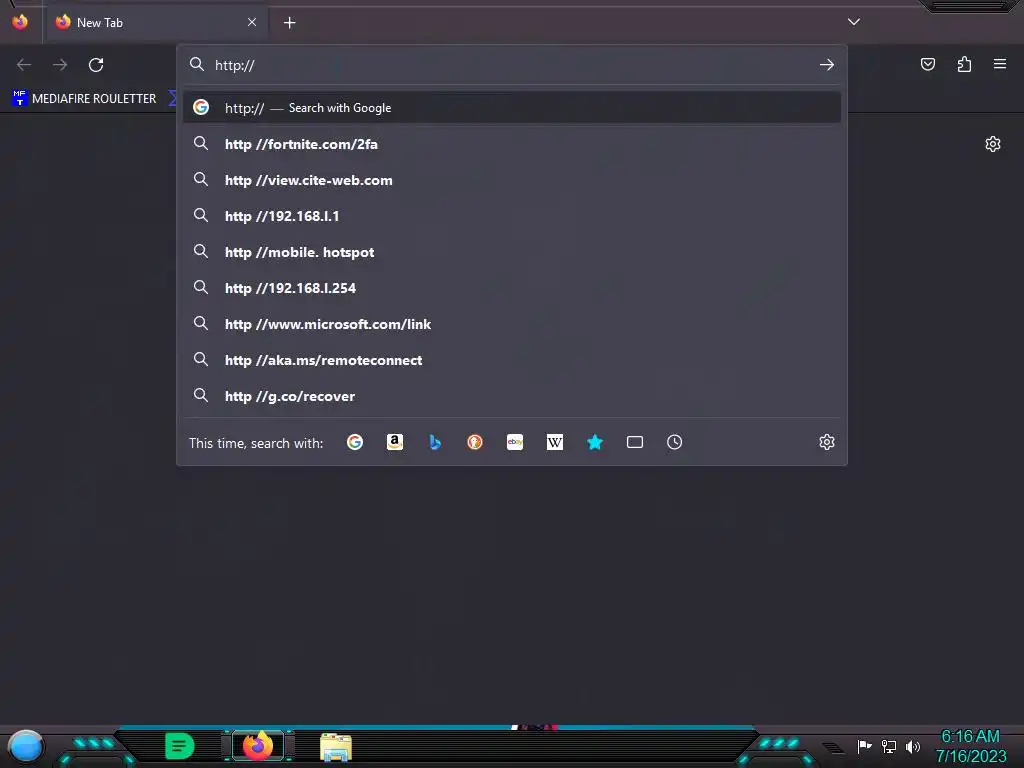Search history using clock icon

(x=675, y=442)
